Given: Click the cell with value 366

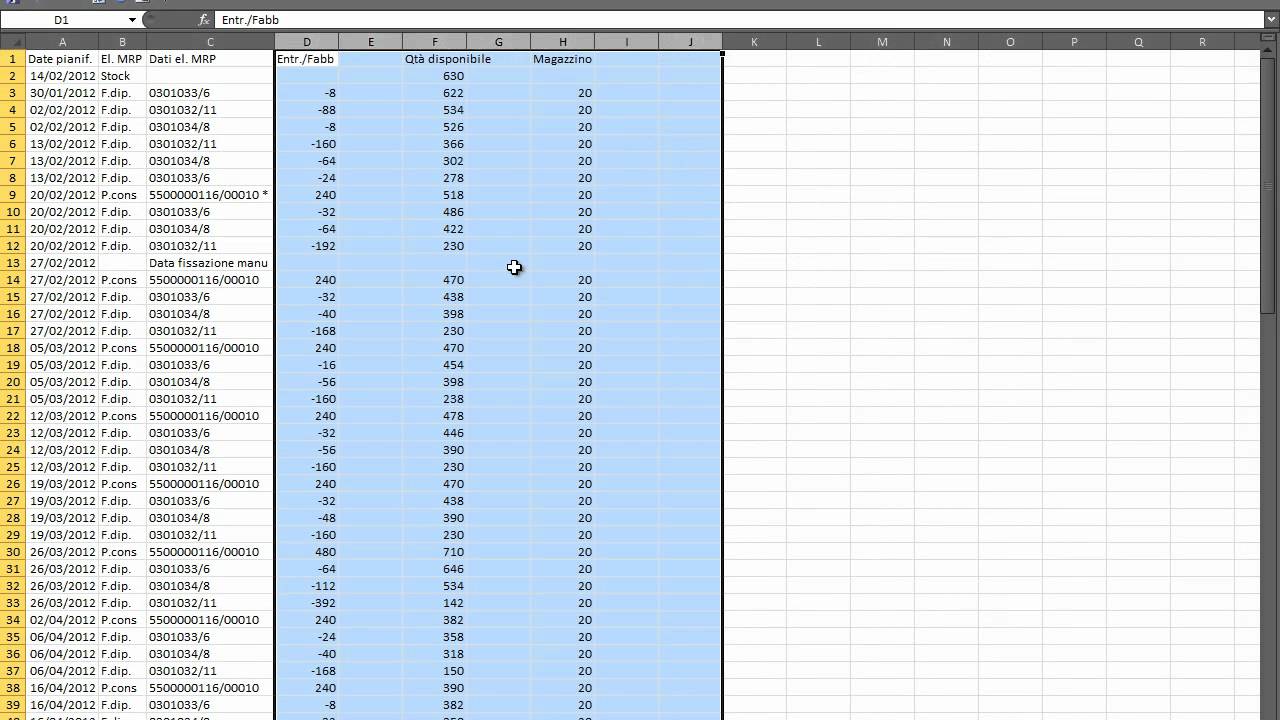Looking at the screenshot, I should click(x=435, y=144).
